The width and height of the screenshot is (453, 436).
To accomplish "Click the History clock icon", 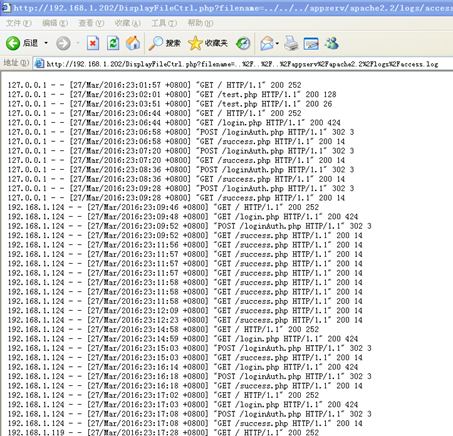I will [243, 43].
